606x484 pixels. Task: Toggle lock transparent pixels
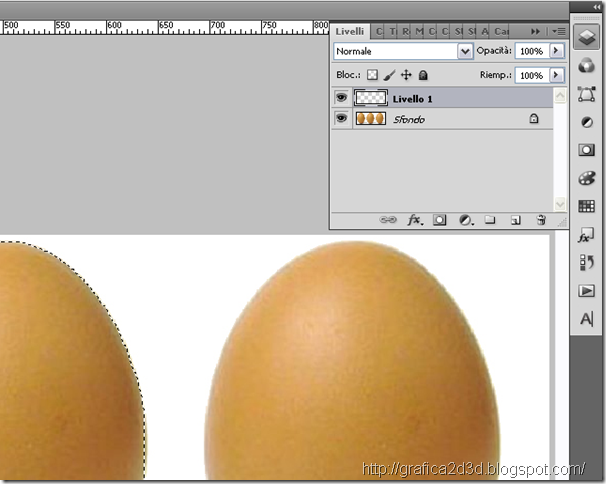pyautogui.click(x=372, y=75)
